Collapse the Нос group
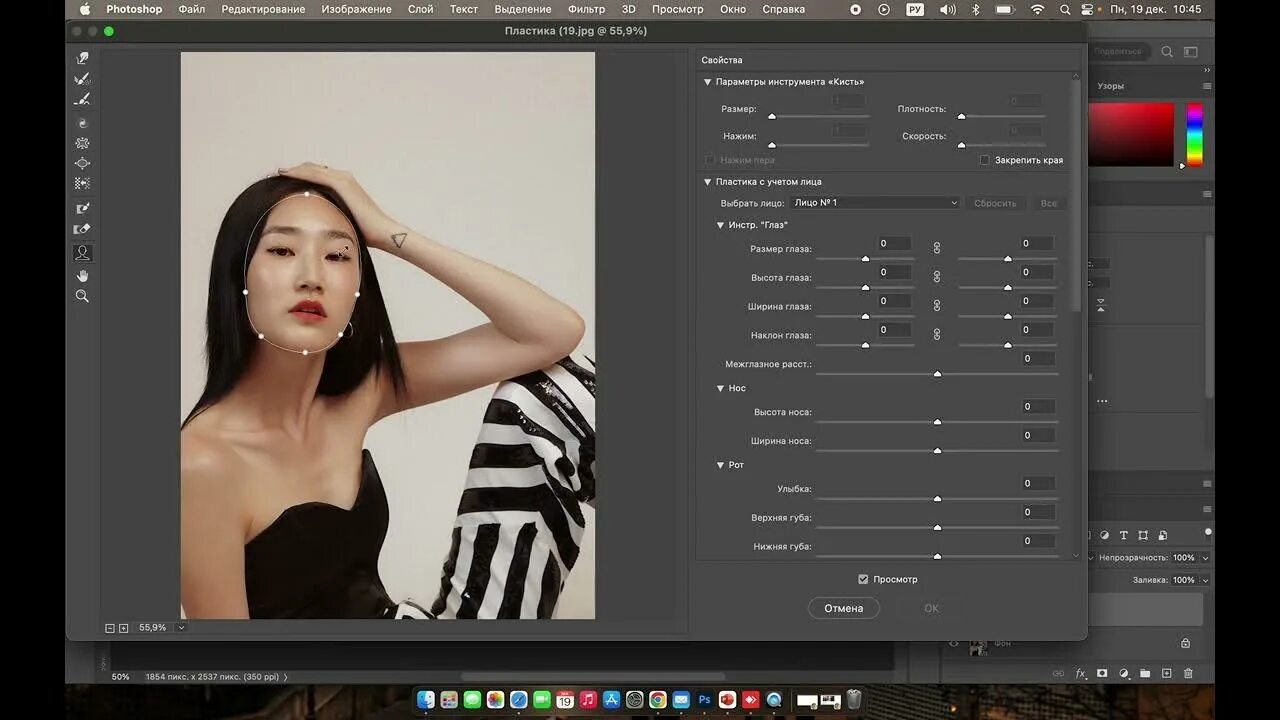This screenshot has height=720, width=1280. 720,388
